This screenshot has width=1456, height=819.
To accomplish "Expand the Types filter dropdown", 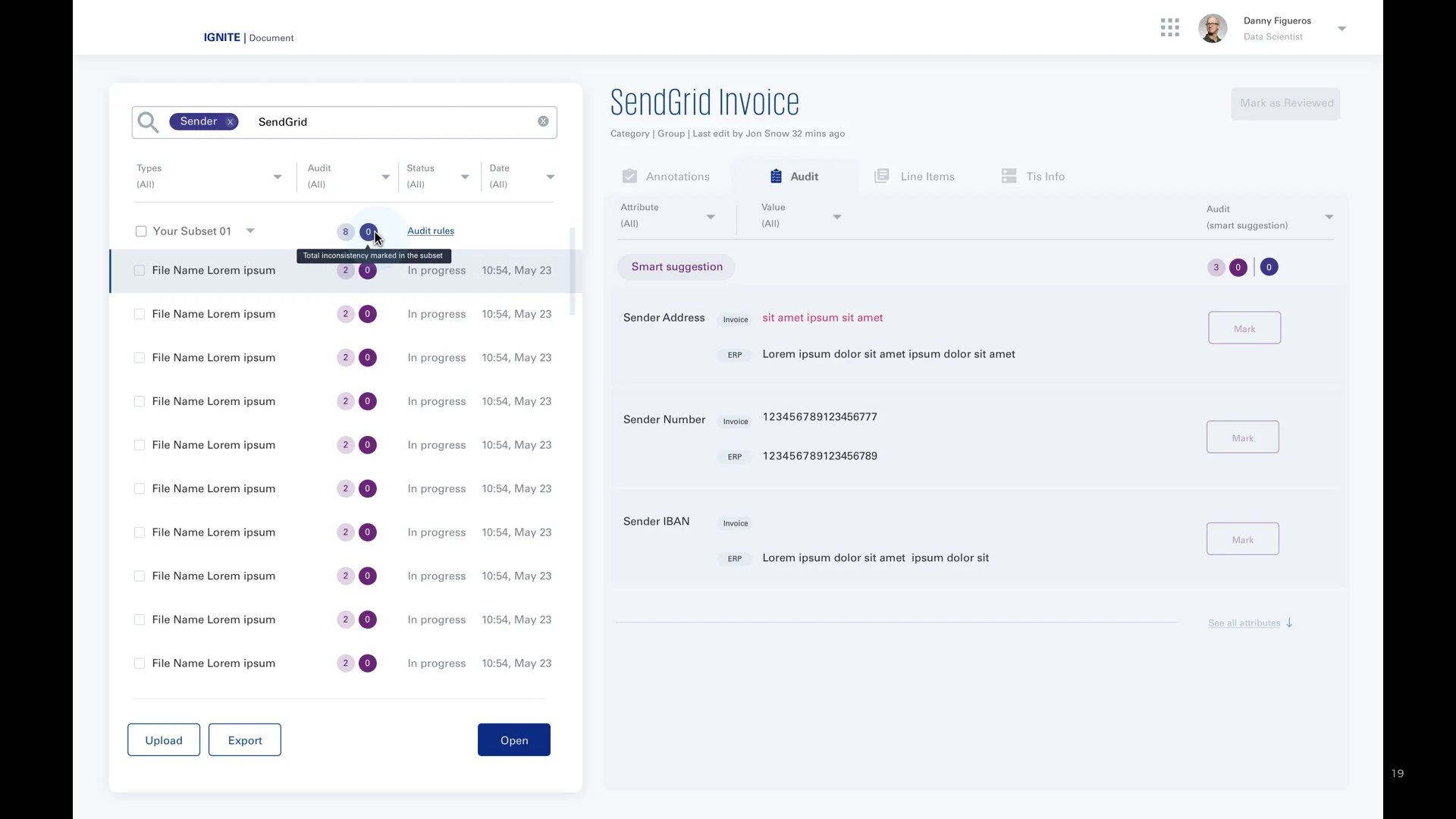I will click(x=277, y=177).
